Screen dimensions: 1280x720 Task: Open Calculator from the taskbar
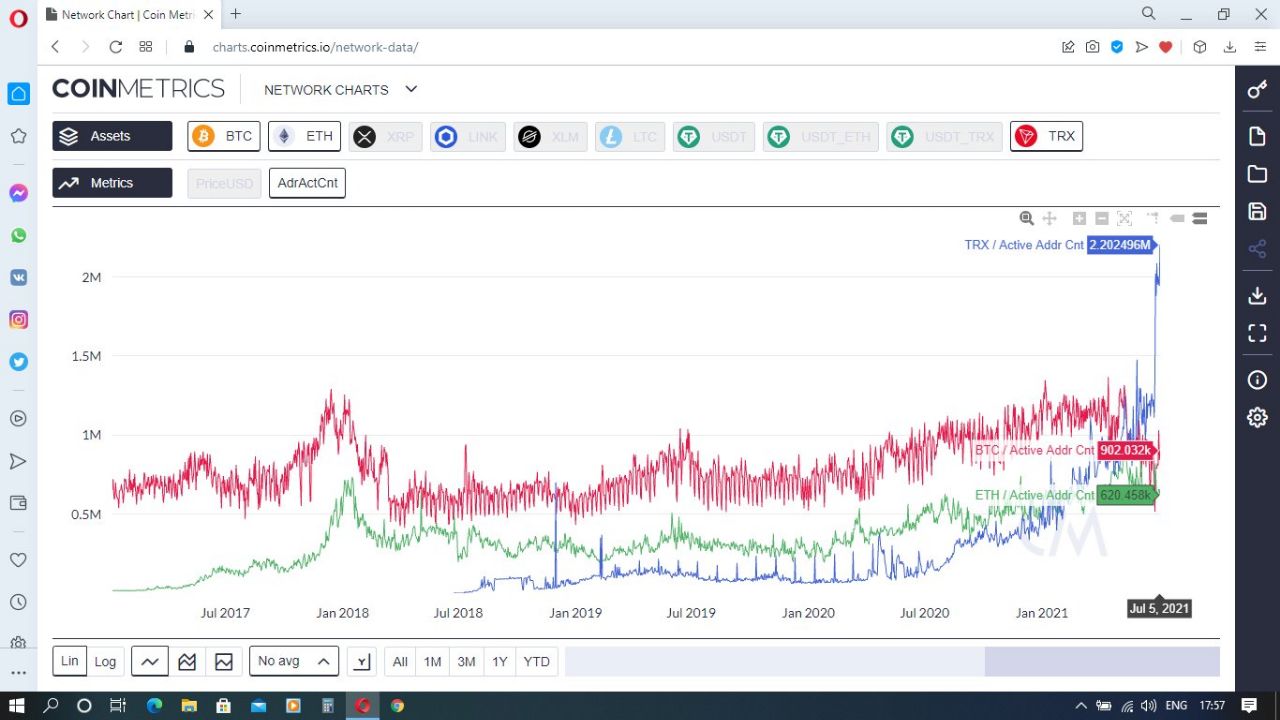[327, 705]
